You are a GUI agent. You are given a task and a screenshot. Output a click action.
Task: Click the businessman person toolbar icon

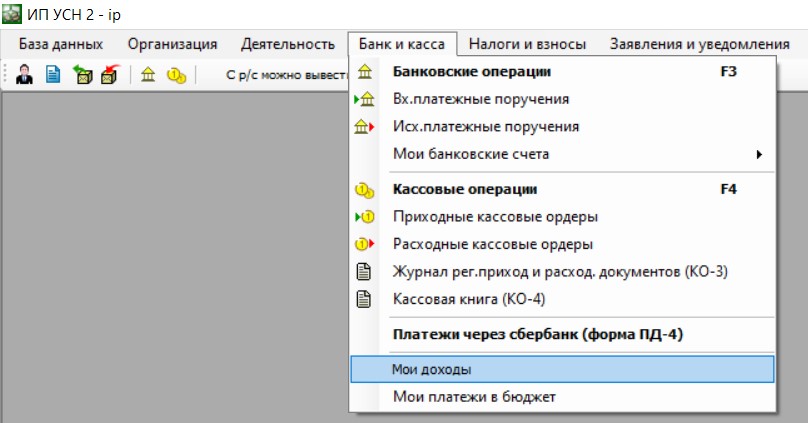click(24, 75)
